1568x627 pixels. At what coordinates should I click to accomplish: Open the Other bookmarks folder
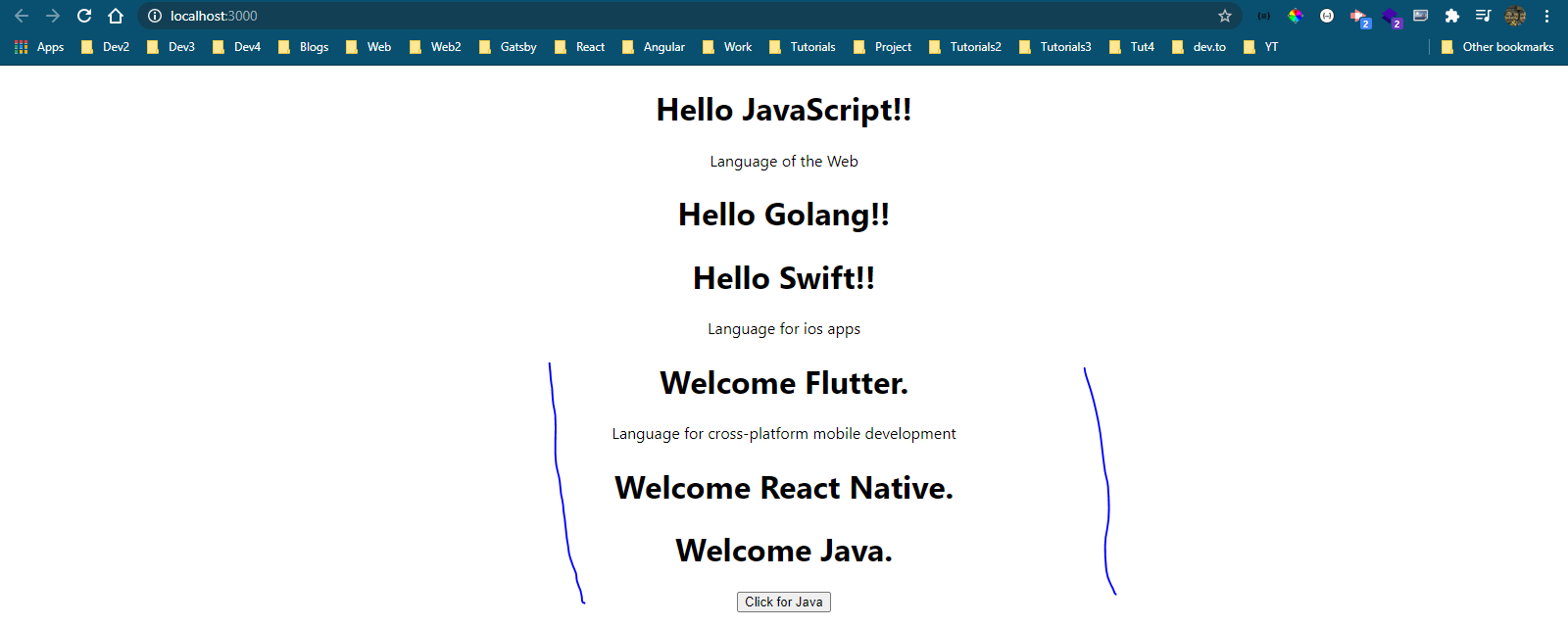click(1497, 47)
